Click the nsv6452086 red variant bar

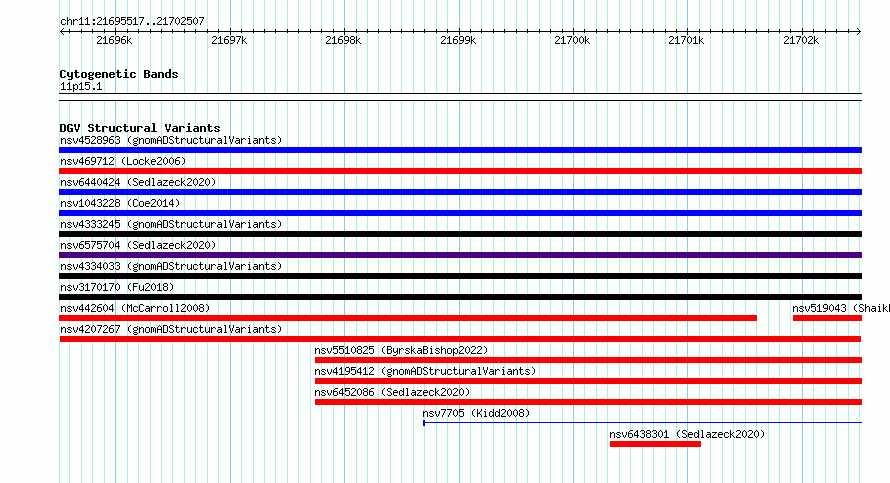589,402
